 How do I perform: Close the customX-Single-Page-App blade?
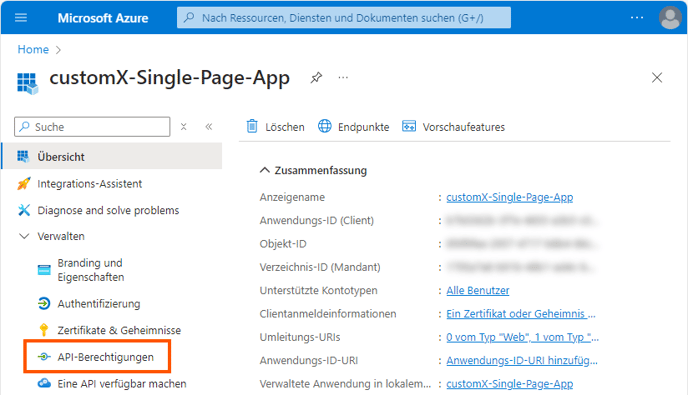[x=657, y=78]
